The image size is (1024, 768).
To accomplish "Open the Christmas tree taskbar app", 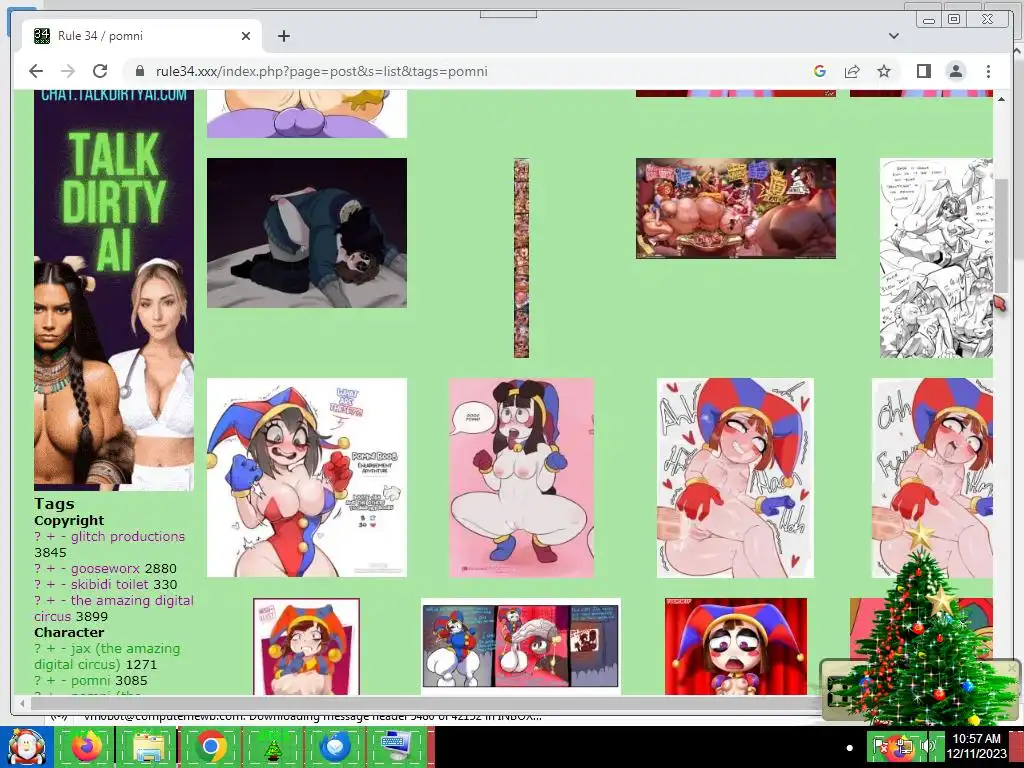I will click(x=272, y=746).
